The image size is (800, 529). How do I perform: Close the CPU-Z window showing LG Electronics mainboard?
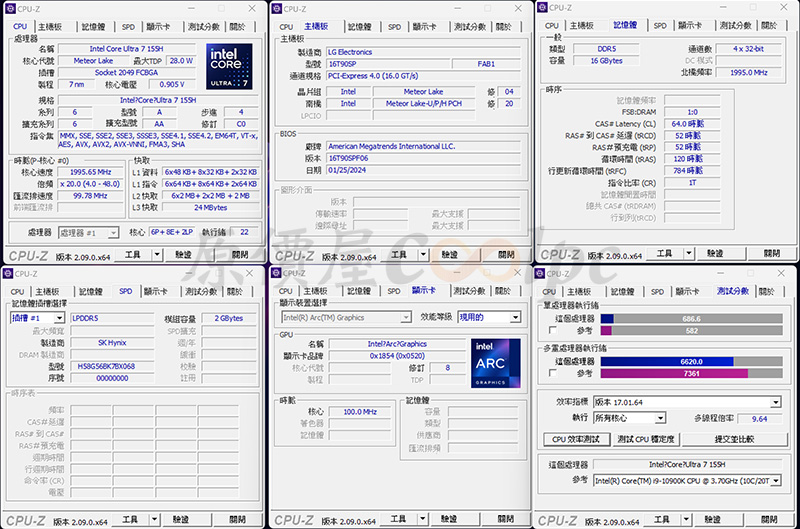pos(518,9)
